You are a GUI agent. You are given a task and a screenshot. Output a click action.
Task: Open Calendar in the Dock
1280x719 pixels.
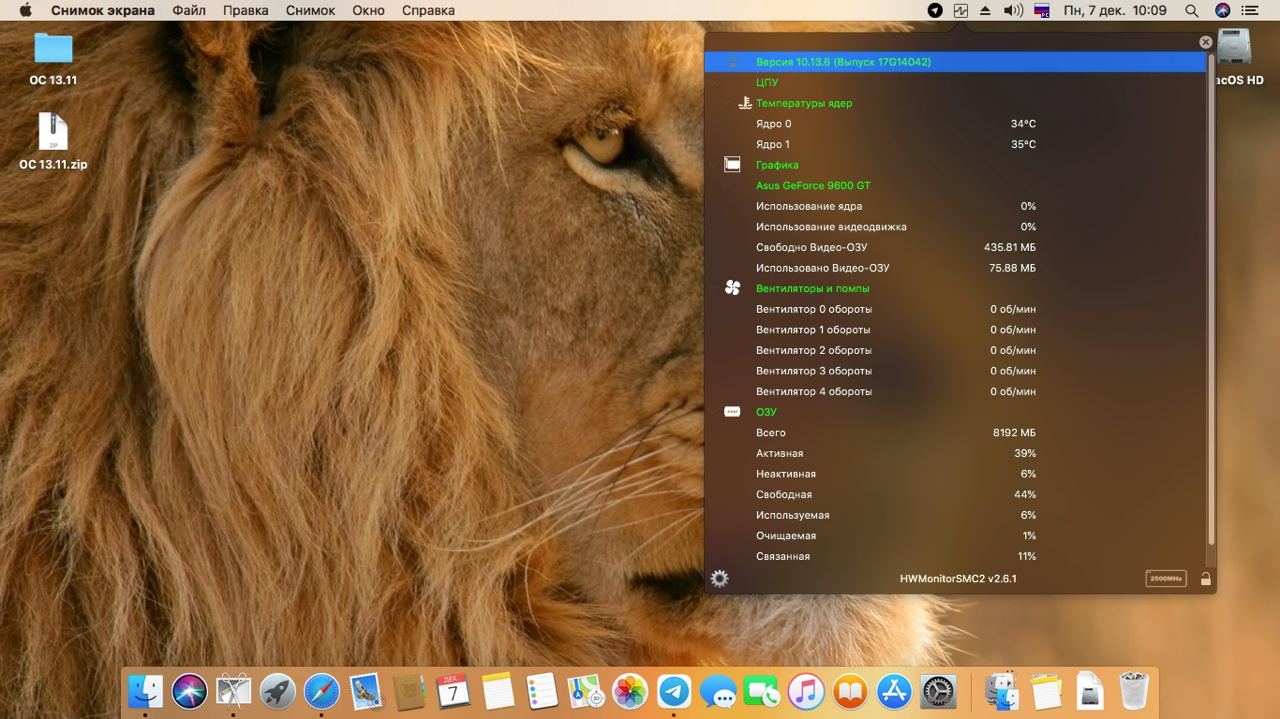click(x=453, y=691)
